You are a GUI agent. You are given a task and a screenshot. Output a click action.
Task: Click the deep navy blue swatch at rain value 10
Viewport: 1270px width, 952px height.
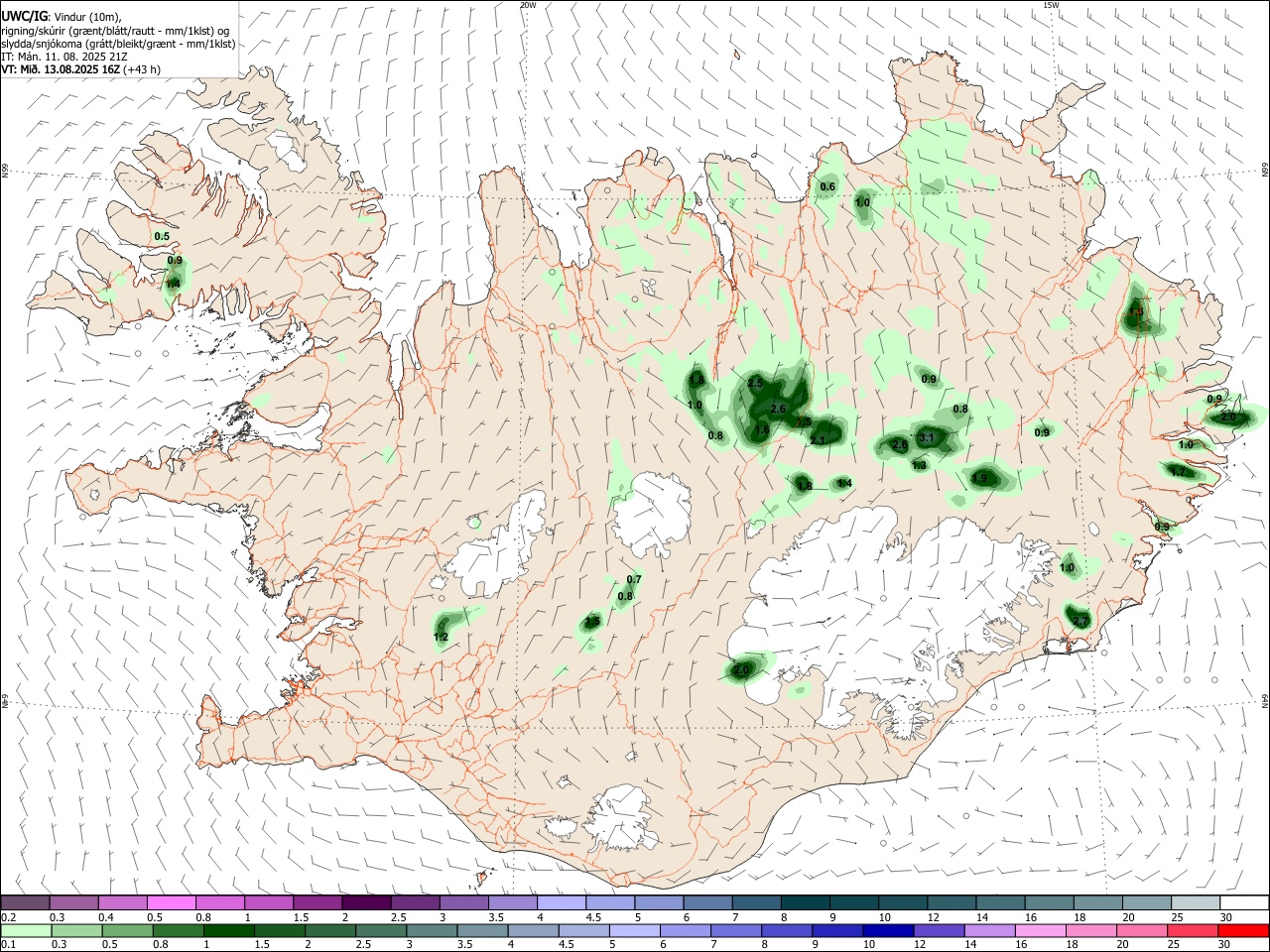[x=887, y=930]
